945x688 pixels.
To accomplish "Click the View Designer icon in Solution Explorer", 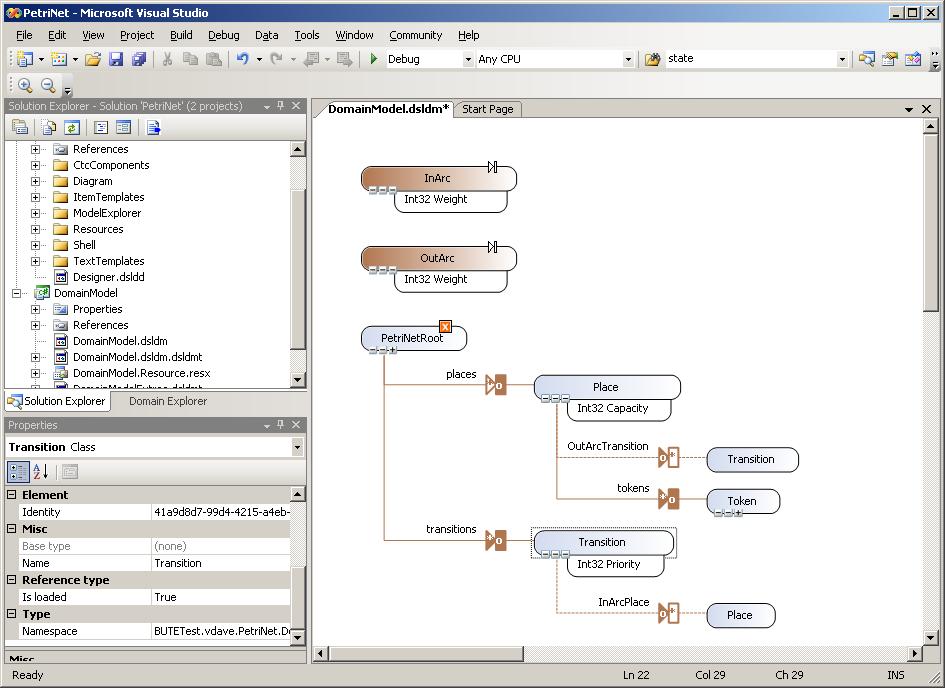I will [x=124, y=127].
